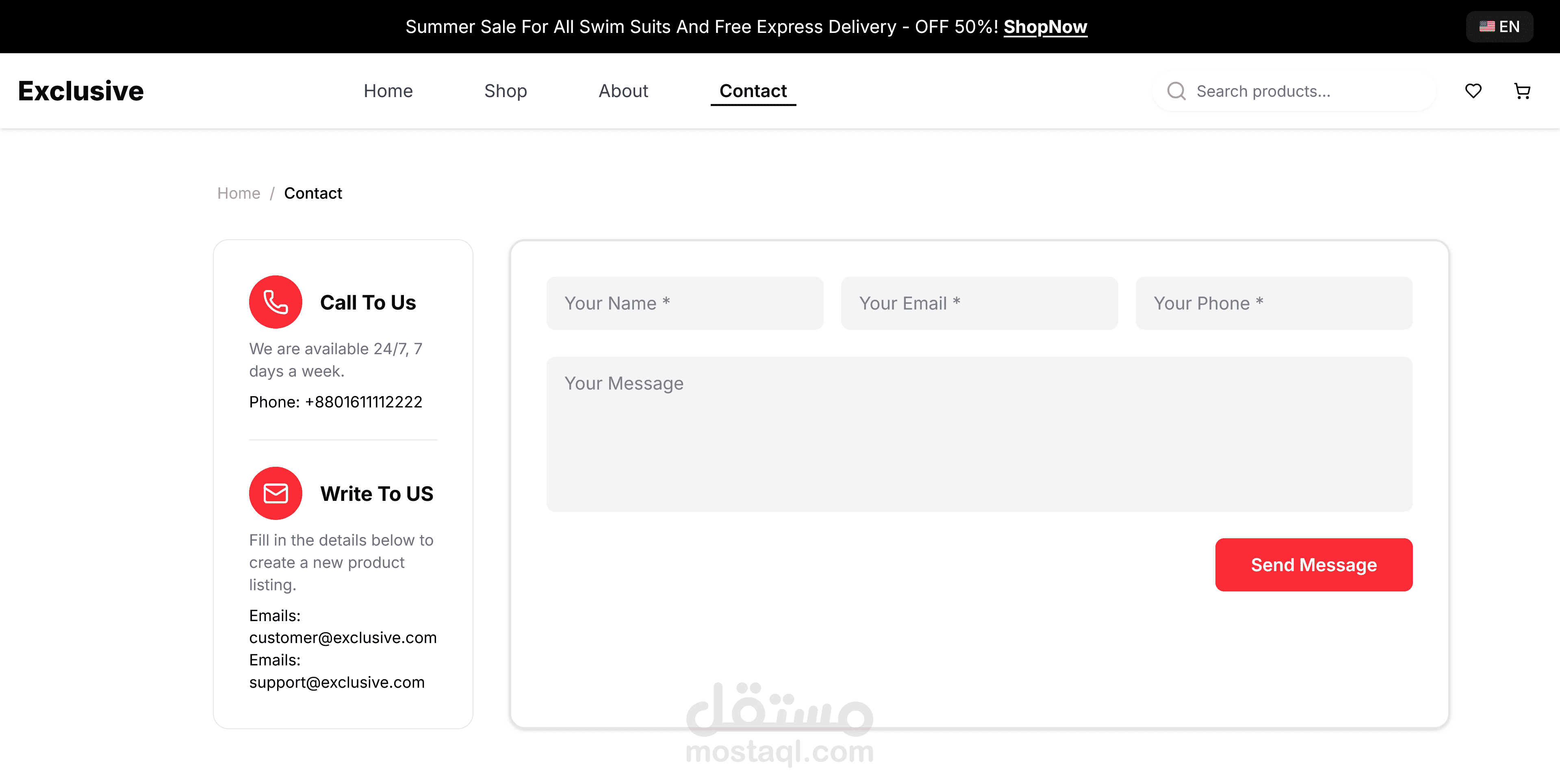Image resolution: width=1560 pixels, height=784 pixels.
Task: Click the Exclusive brand logo
Action: [x=80, y=91]
